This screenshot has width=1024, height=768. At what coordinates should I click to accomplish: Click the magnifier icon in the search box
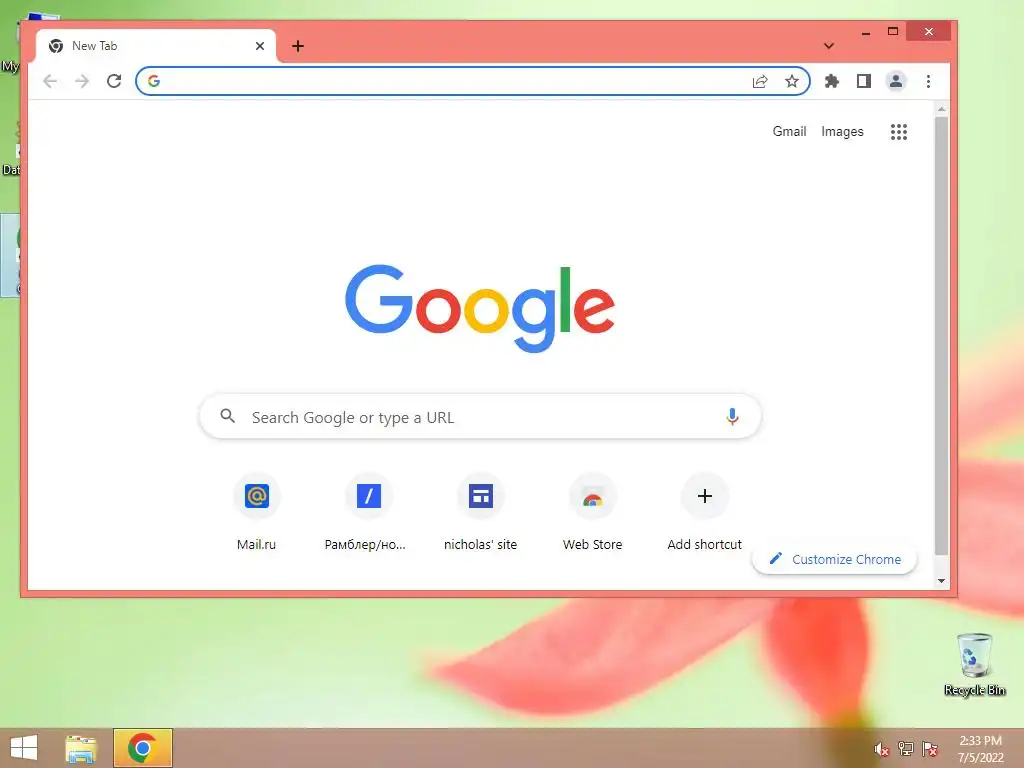tap(227, 416)
